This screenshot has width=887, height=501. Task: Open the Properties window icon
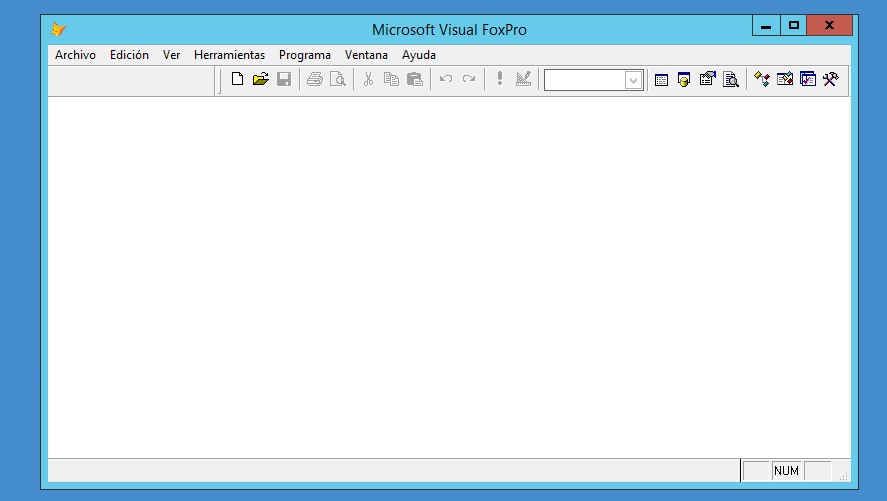tap(707, 79)
